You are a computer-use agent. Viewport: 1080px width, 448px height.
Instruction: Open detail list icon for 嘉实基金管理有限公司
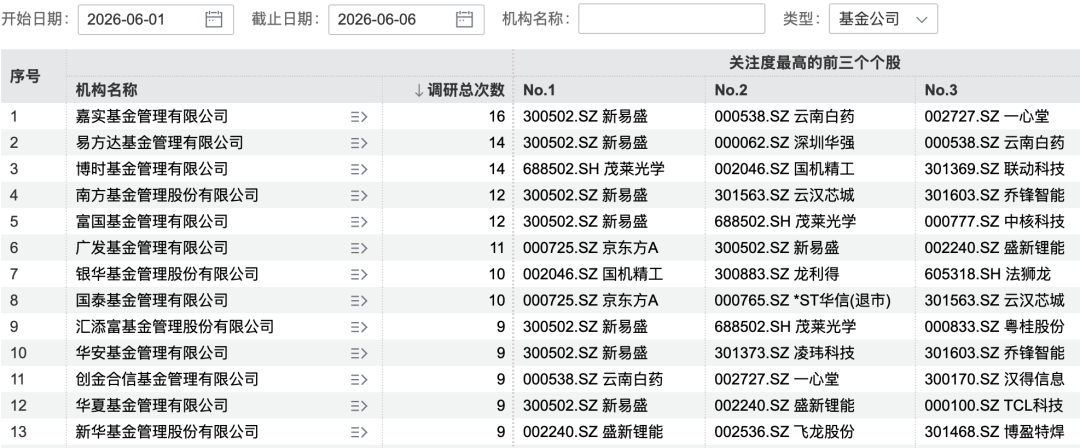click(x=359, y=116)
